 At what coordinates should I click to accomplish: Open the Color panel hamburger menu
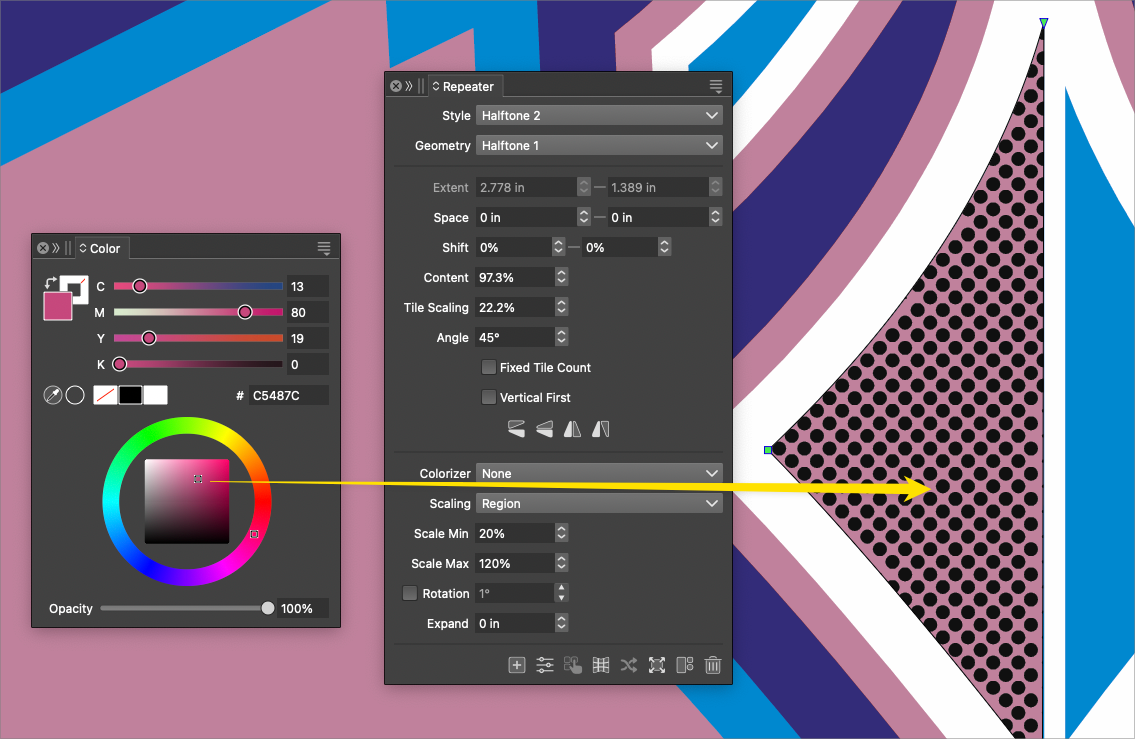point(323,248)
